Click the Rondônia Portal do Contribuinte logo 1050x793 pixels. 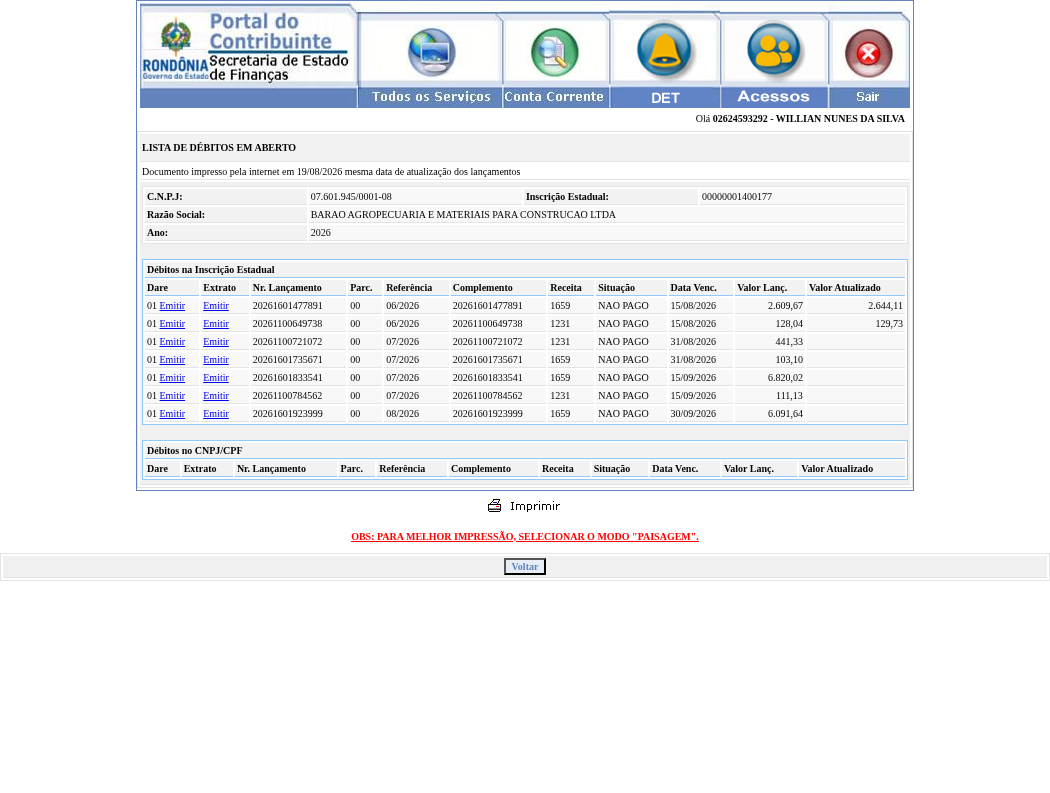tap(248, 46)
